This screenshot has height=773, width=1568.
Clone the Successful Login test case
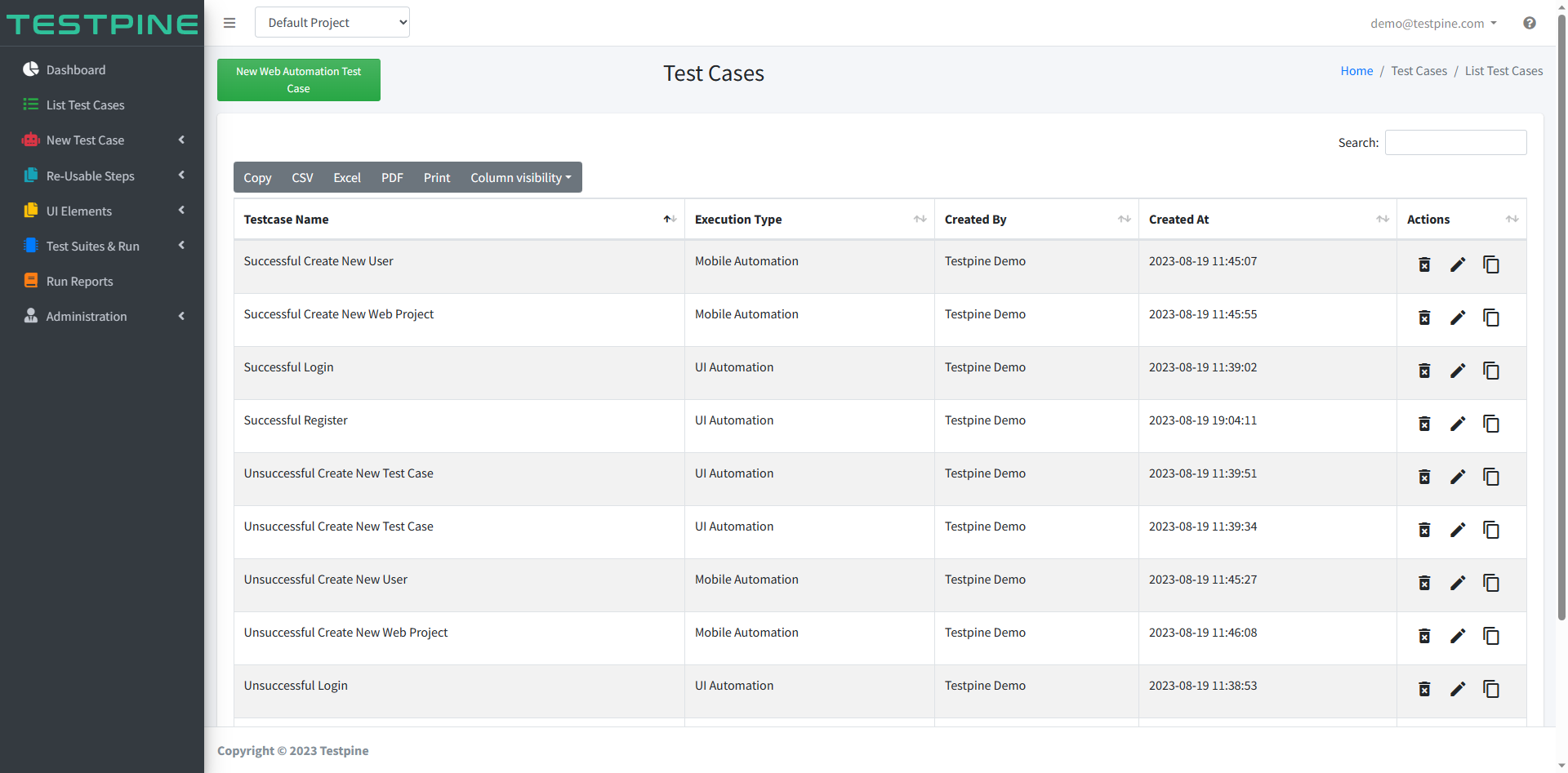click(1491, 371)
